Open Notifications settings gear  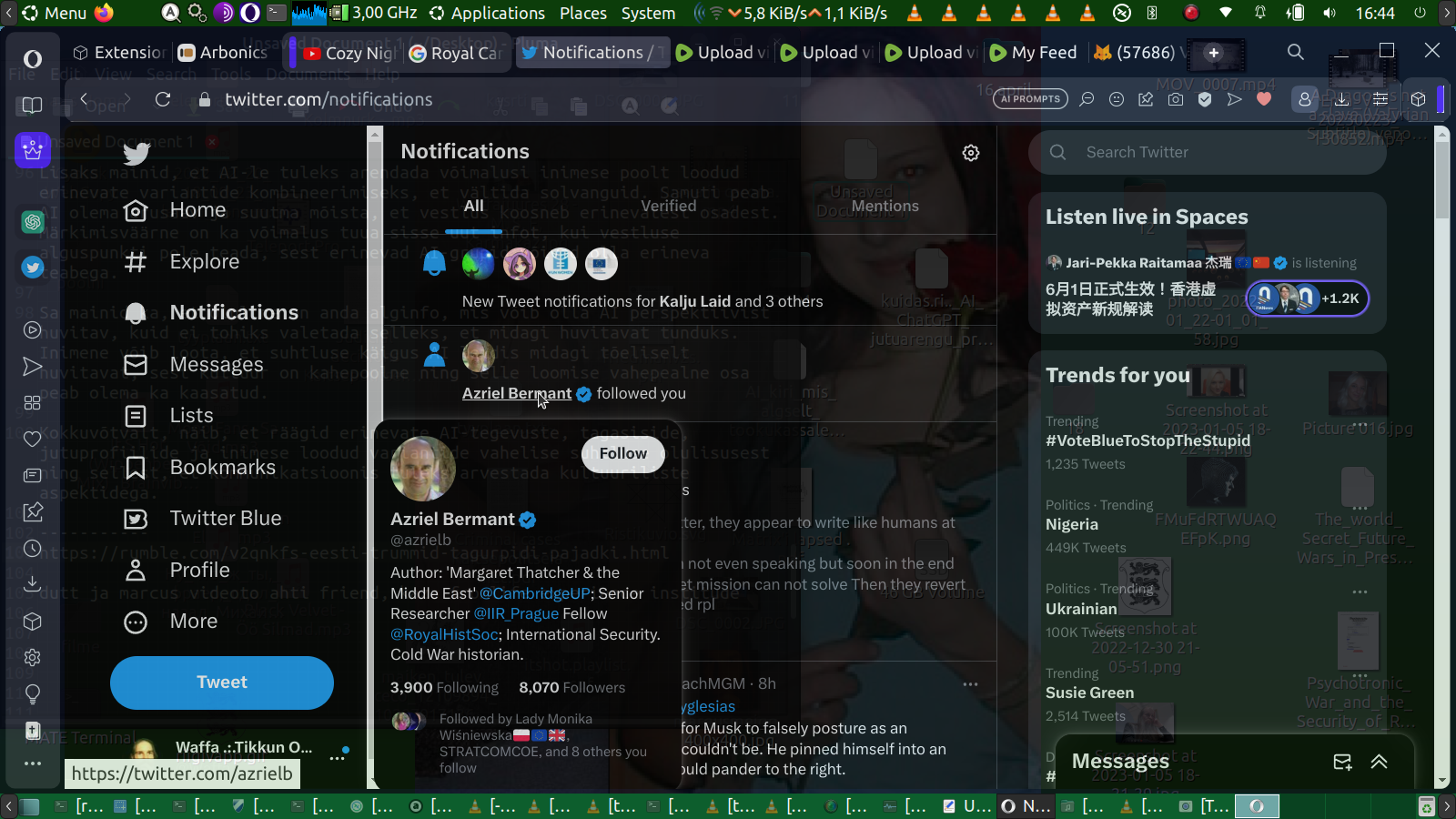tap(971, 153)
